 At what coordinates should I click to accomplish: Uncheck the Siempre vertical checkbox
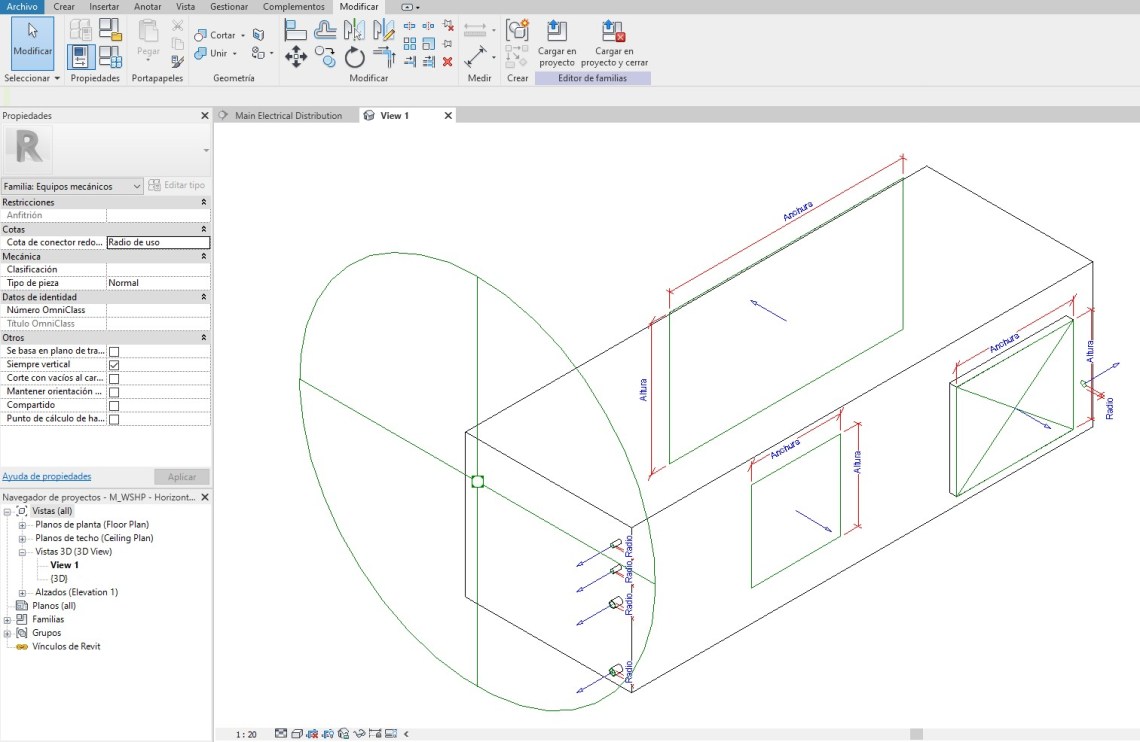[x=114, y=365]
